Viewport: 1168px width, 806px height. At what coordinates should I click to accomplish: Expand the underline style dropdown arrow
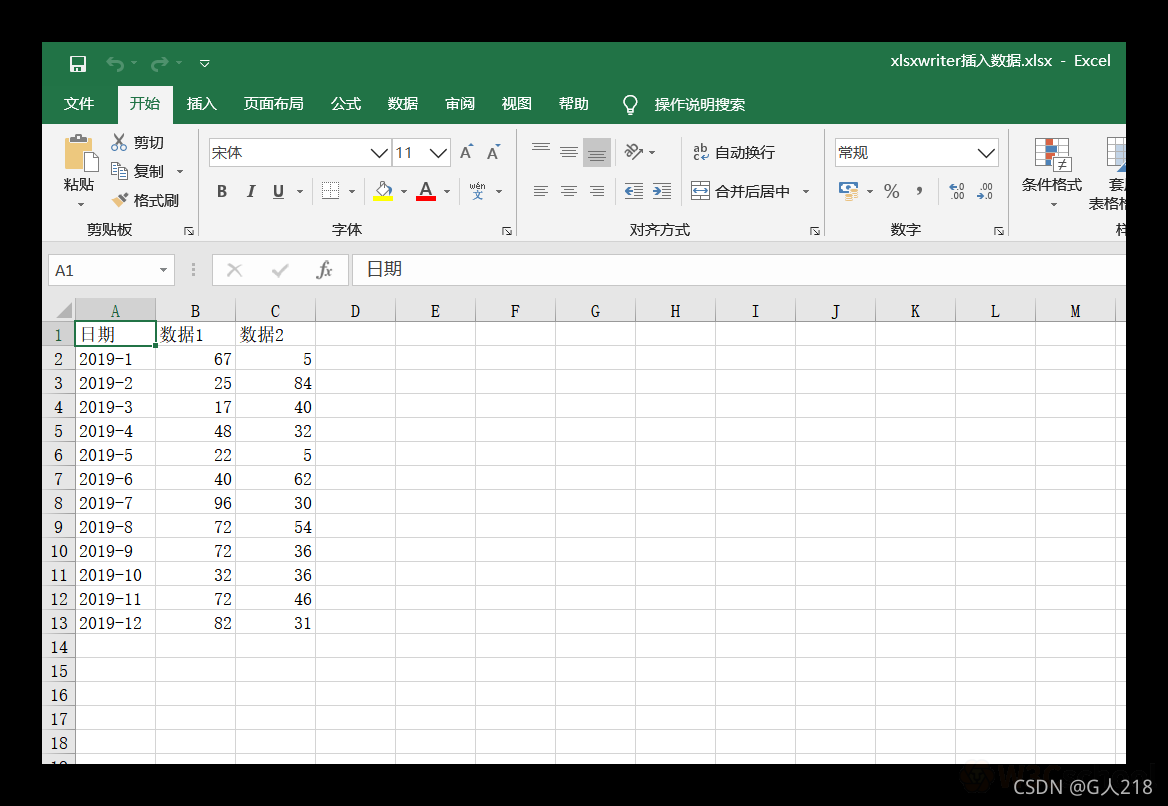click(x=300, y=191)
